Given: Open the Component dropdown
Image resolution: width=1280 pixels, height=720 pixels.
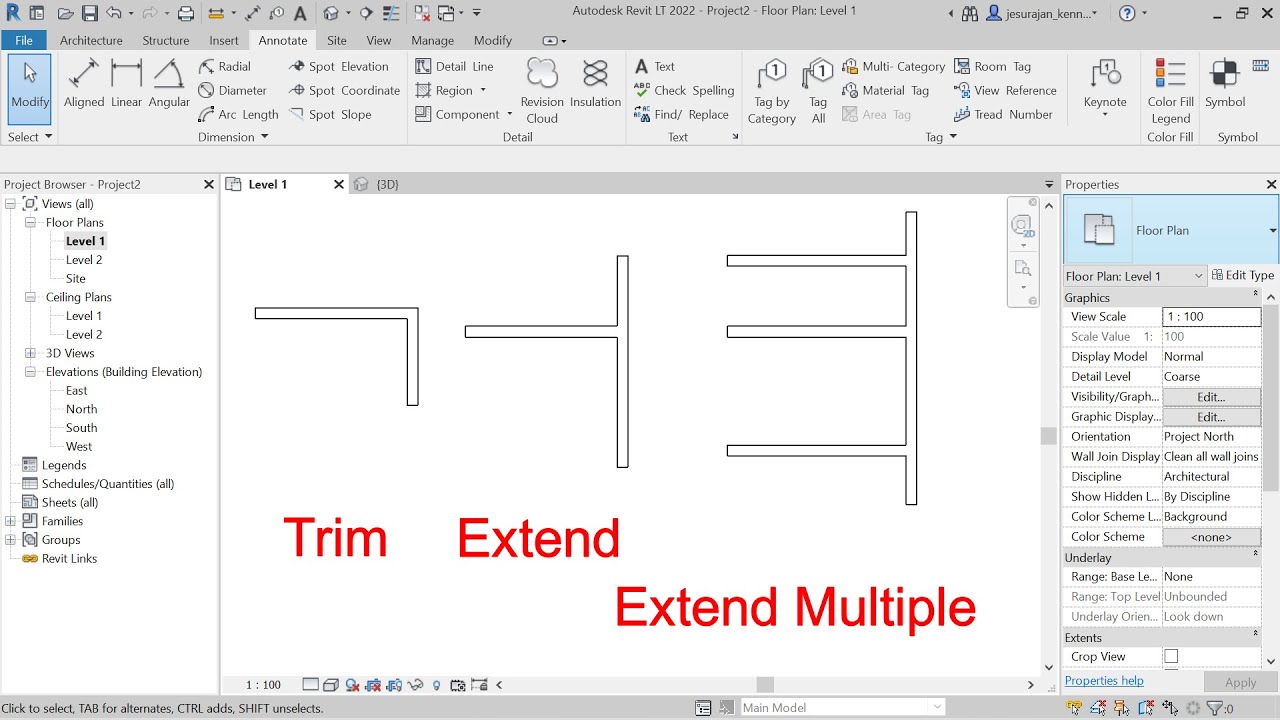Looking at the screenshot, I should (x=509, y=114).
